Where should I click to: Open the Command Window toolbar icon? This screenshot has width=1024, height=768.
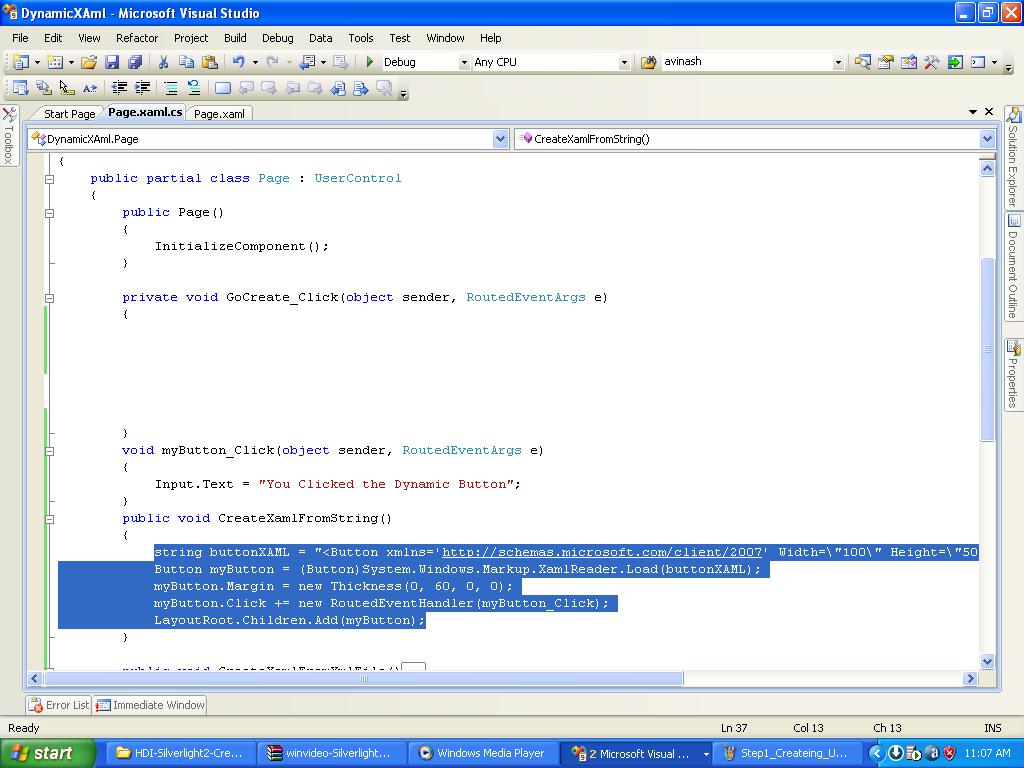pyautogui.click(x=978, y=62)
